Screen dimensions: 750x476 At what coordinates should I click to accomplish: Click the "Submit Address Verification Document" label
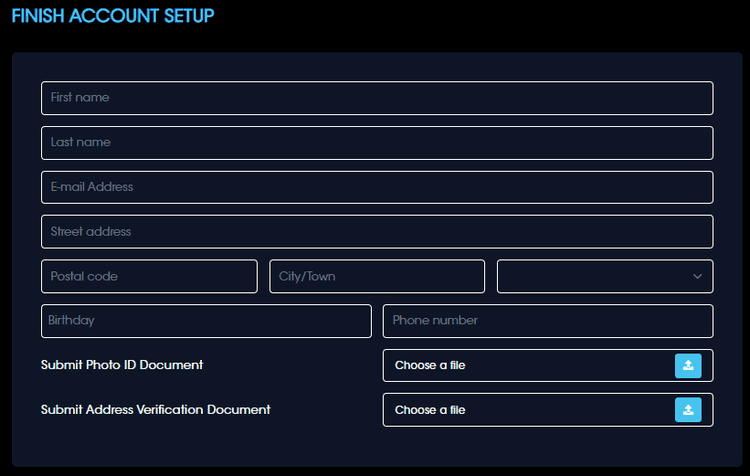point(155,409)
